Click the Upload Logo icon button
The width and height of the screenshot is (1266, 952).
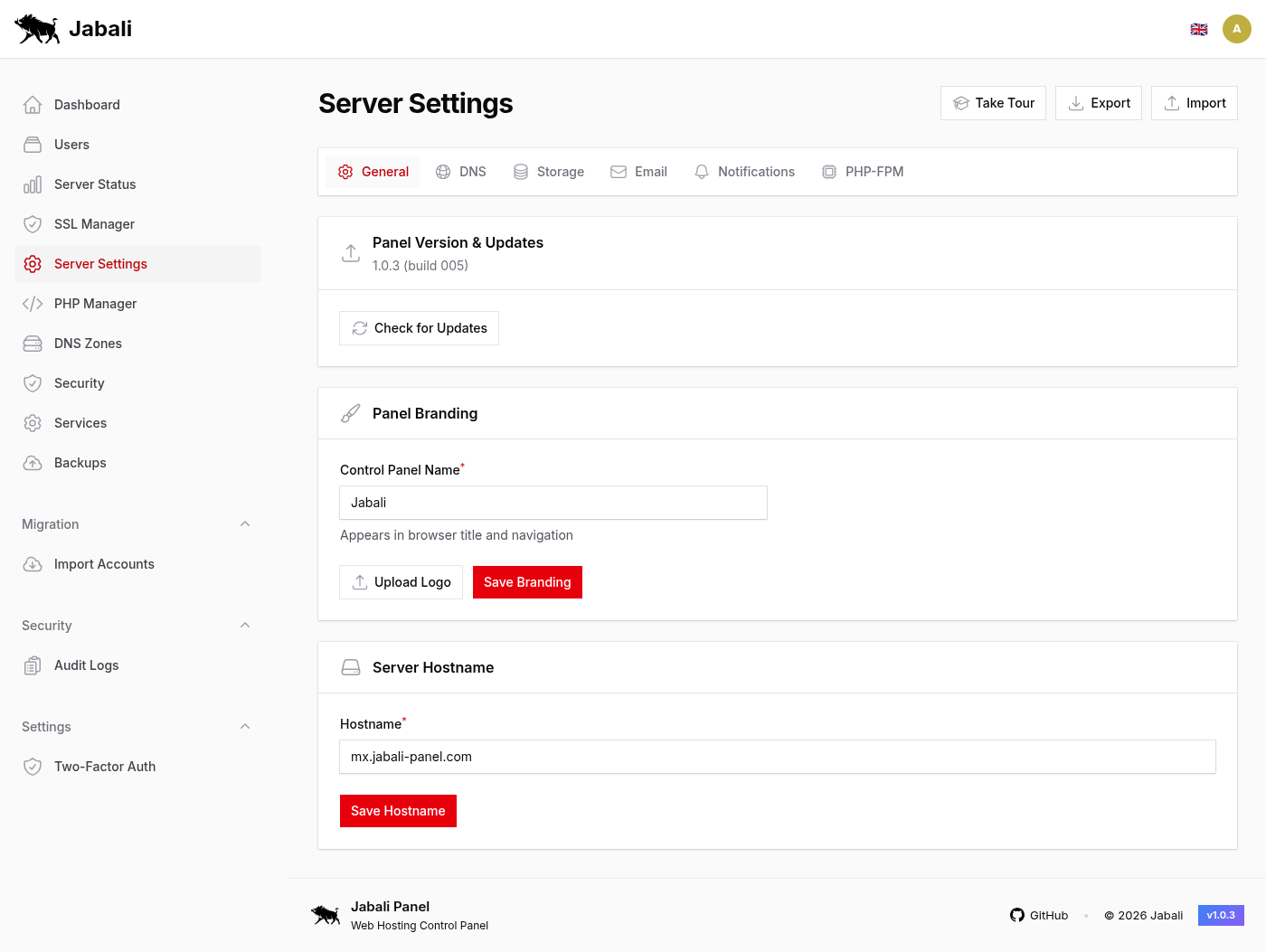coord(362,581)
